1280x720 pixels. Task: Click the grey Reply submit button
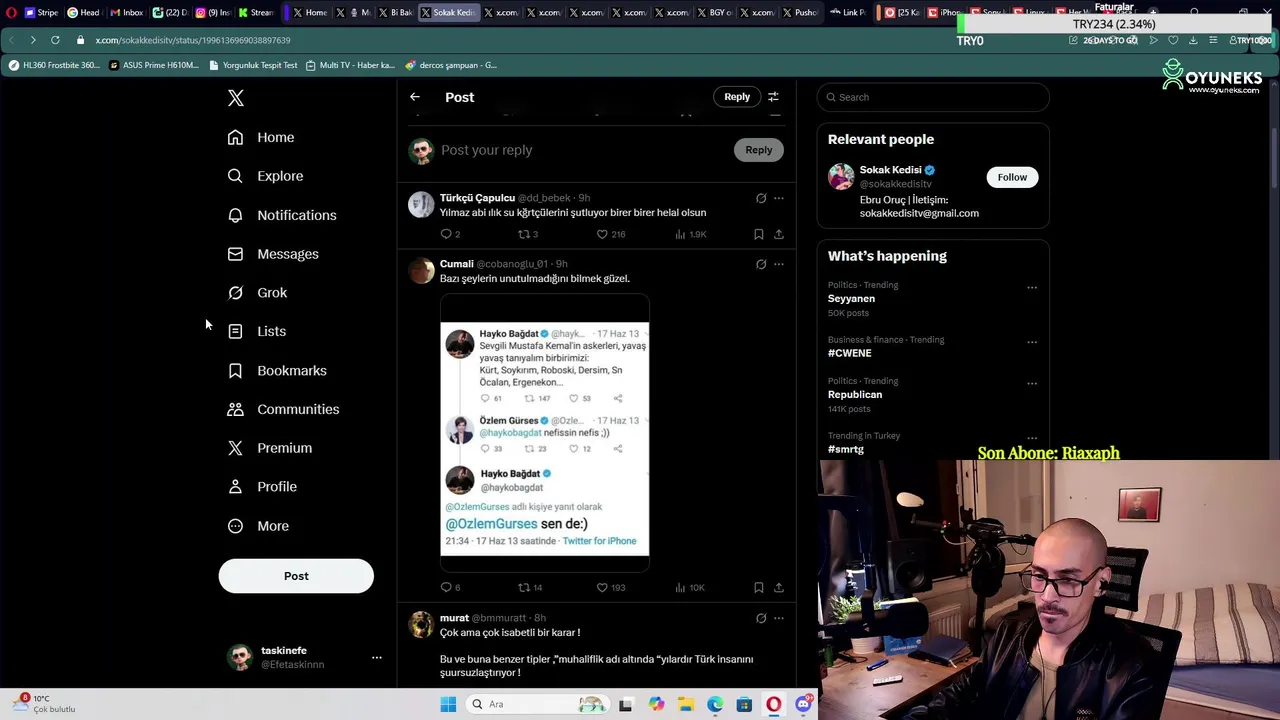[759, 150]
